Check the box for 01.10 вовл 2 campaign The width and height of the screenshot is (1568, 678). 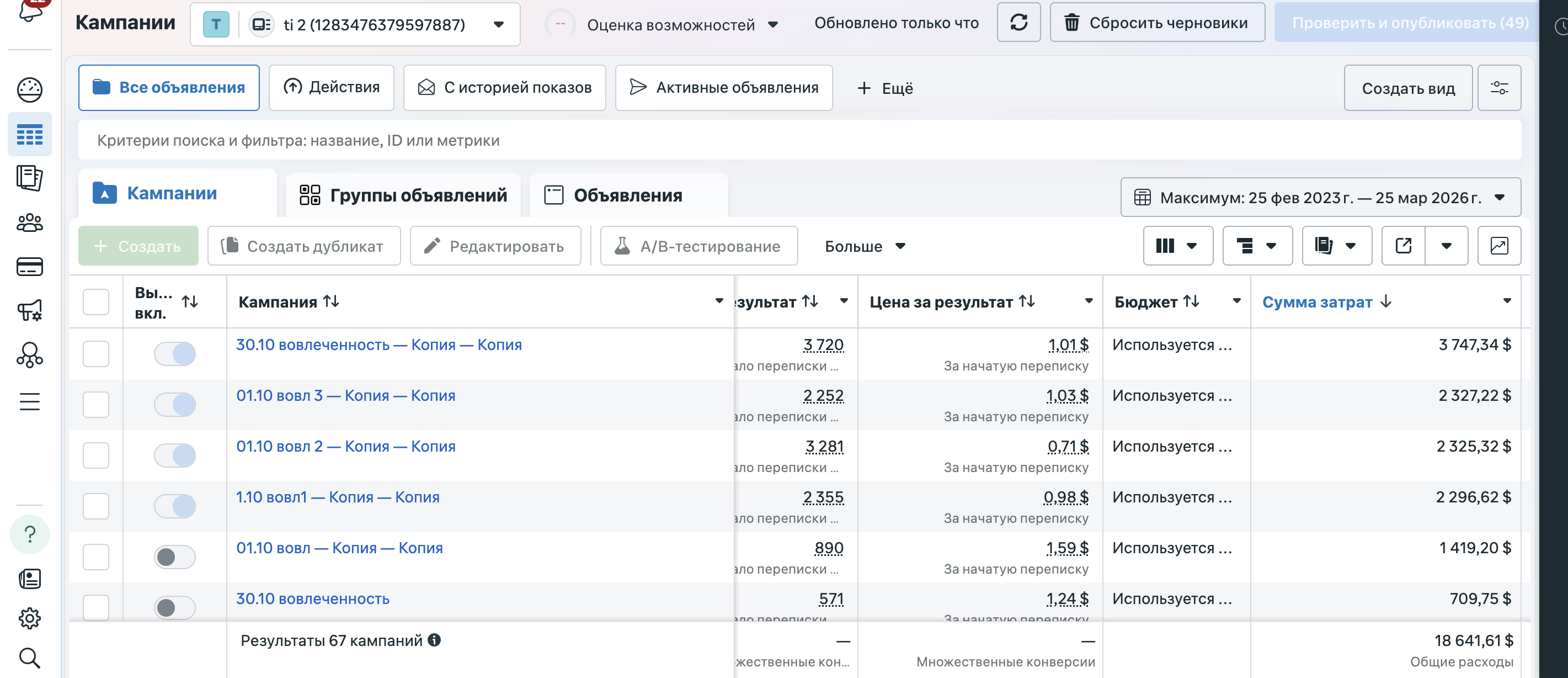pyautogui.click(x=96, y=455)
